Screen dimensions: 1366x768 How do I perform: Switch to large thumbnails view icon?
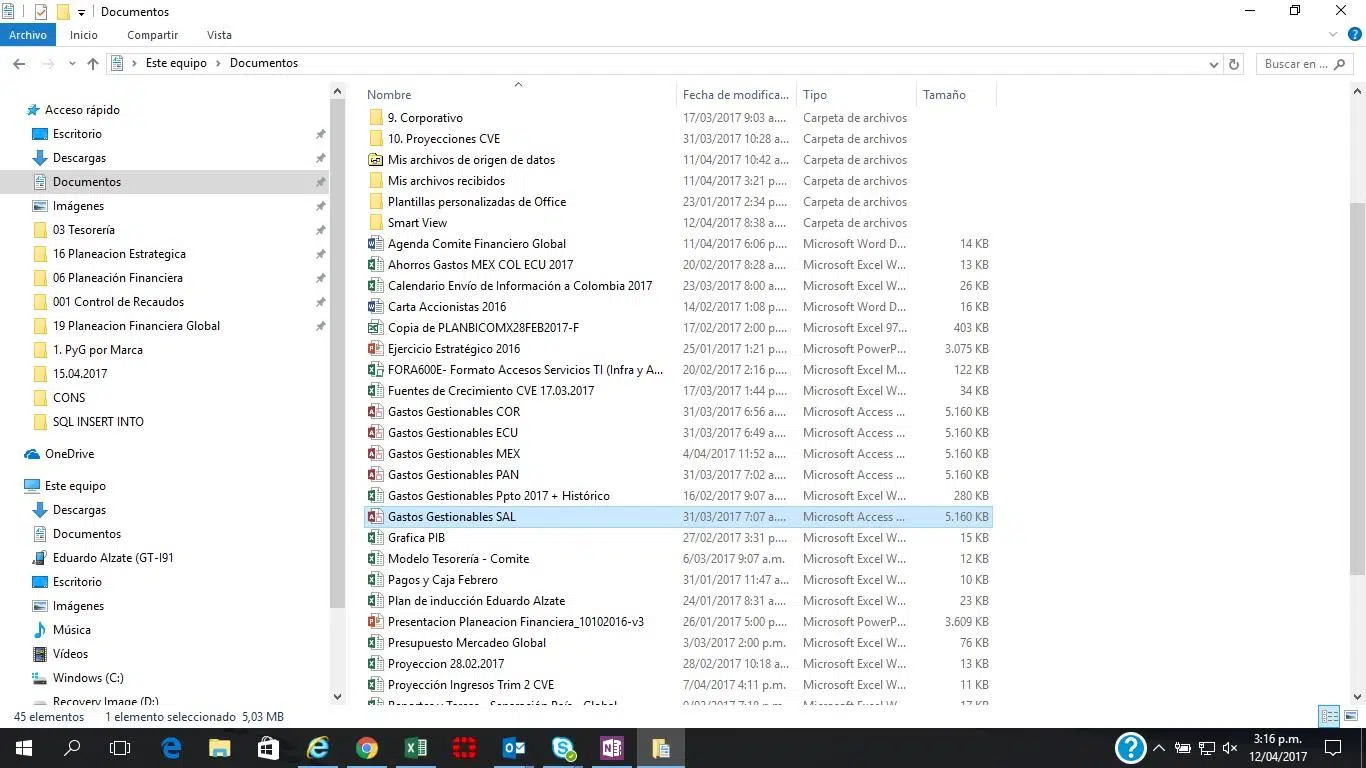pyautogui.click(x=1351, y=716)
